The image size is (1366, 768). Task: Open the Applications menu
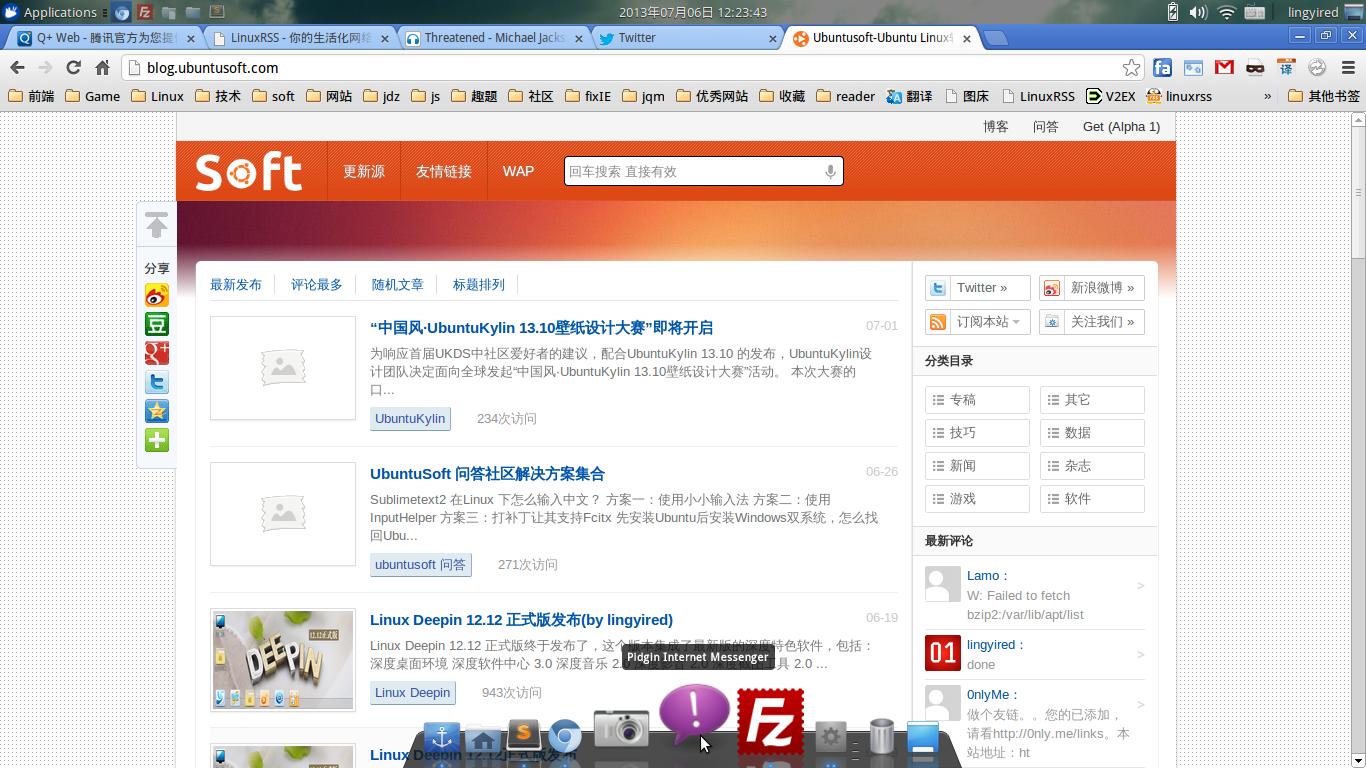point(50,12)
